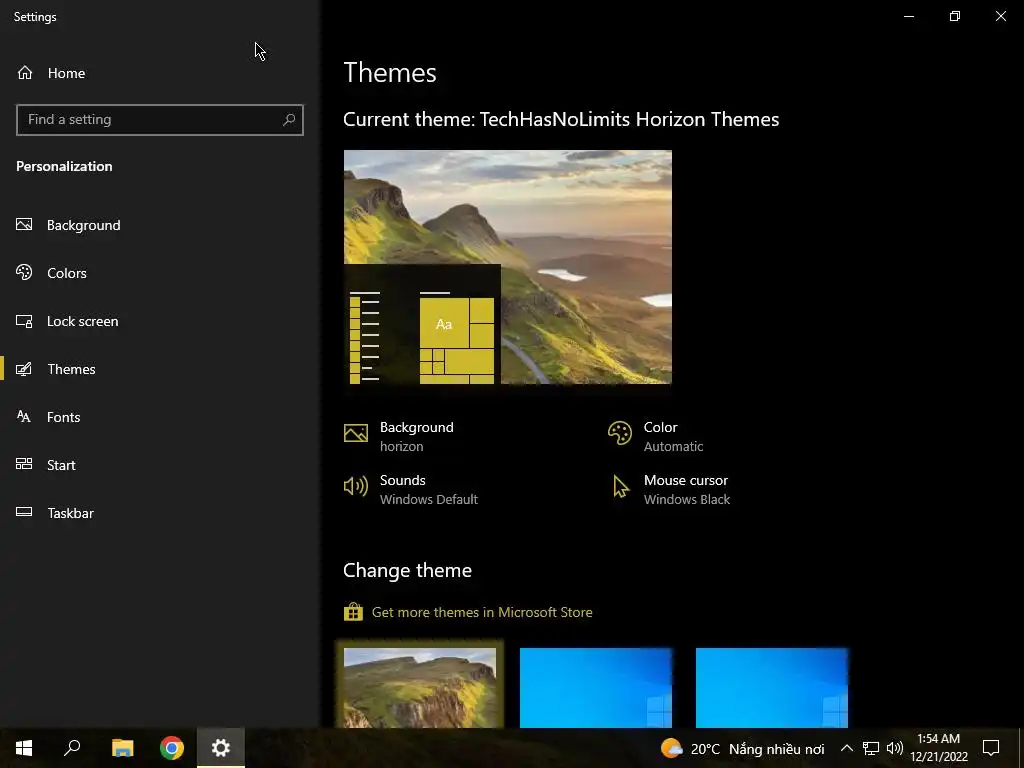Click the Color palette icon under theme preview
The height and width of the screenshot is (768, 1024).
click(x=620, y=433)
